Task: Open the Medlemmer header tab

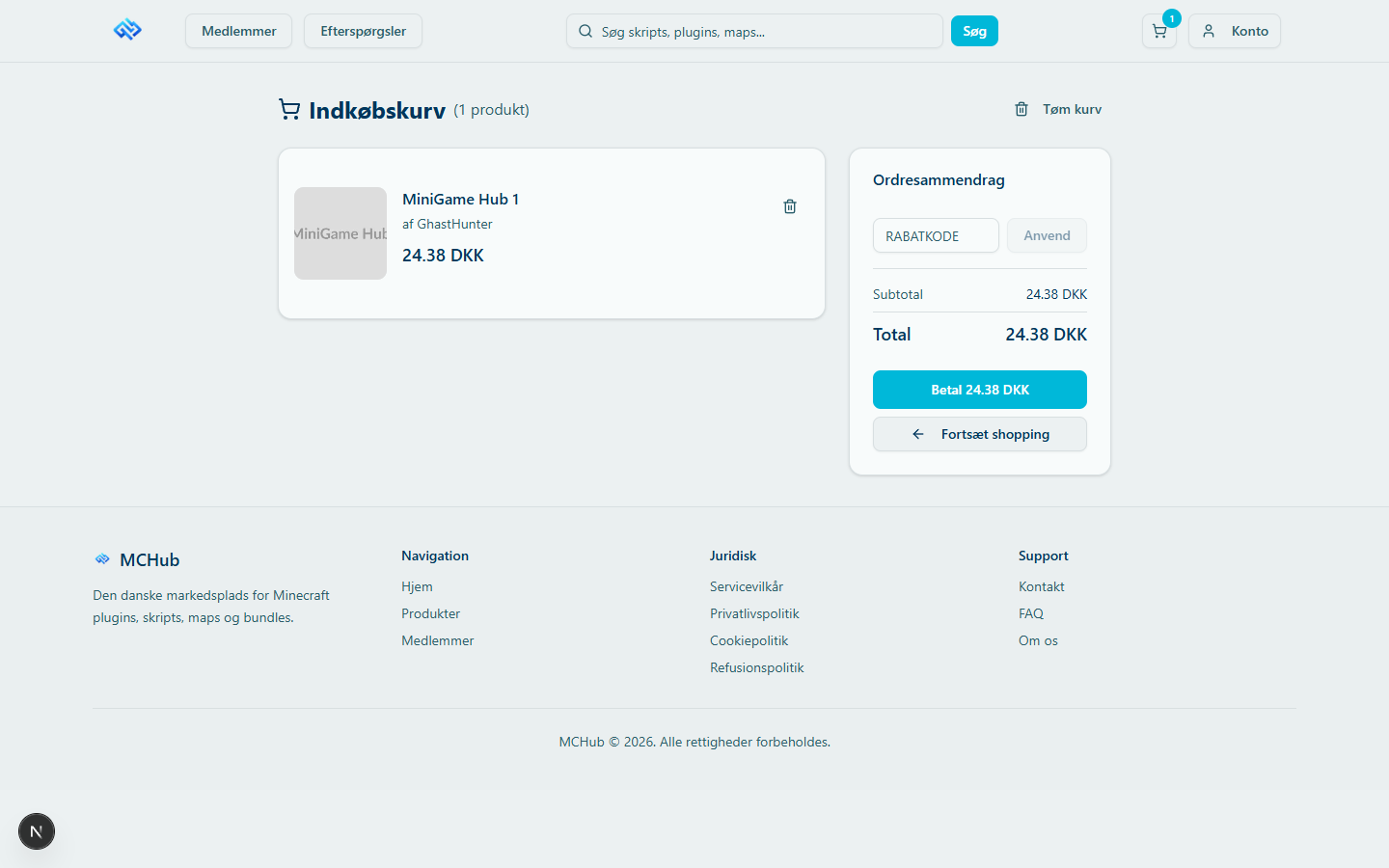Action: pos(239,31)
